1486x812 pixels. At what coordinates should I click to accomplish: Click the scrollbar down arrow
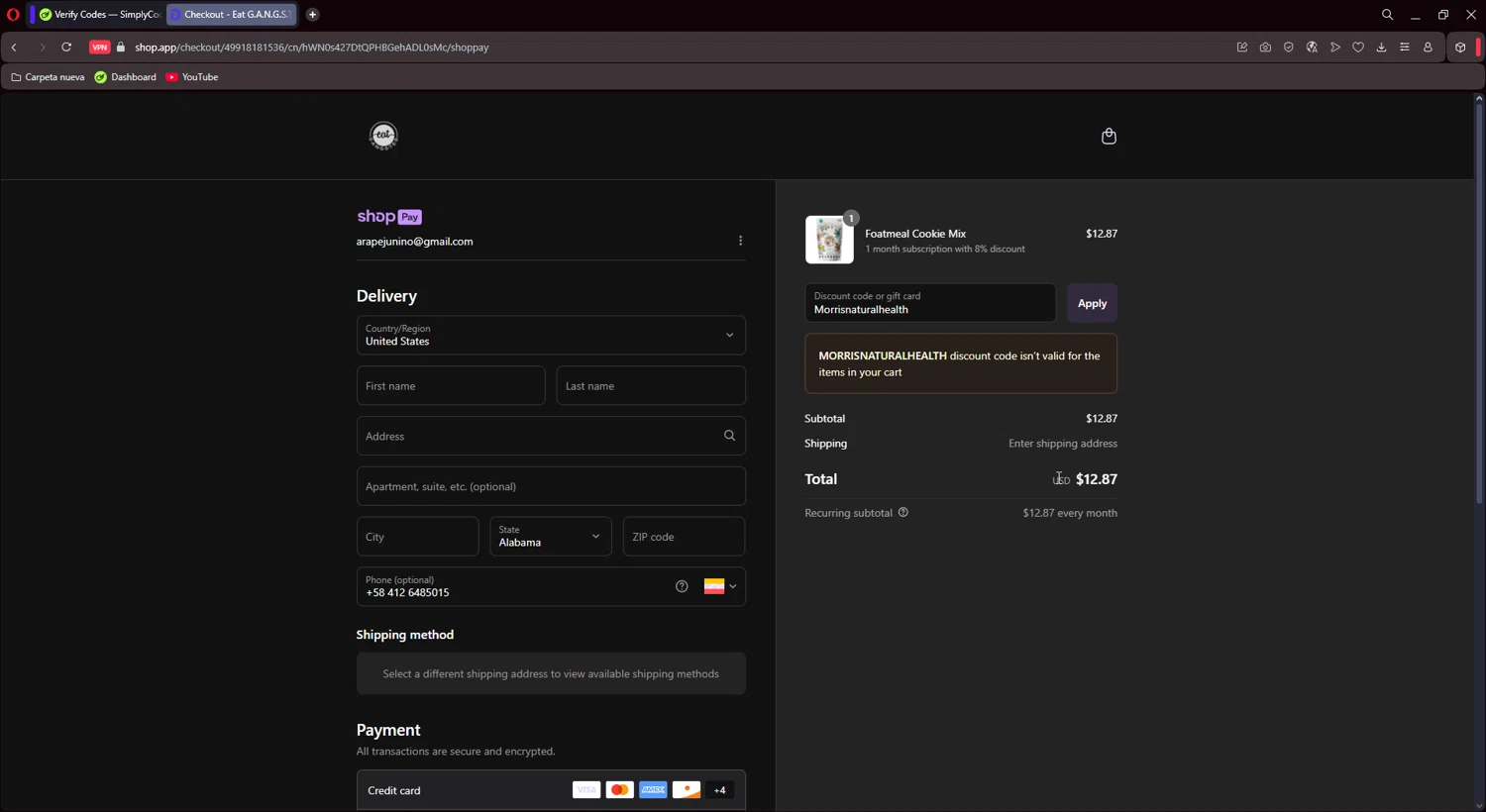(x=1478, y=805)
